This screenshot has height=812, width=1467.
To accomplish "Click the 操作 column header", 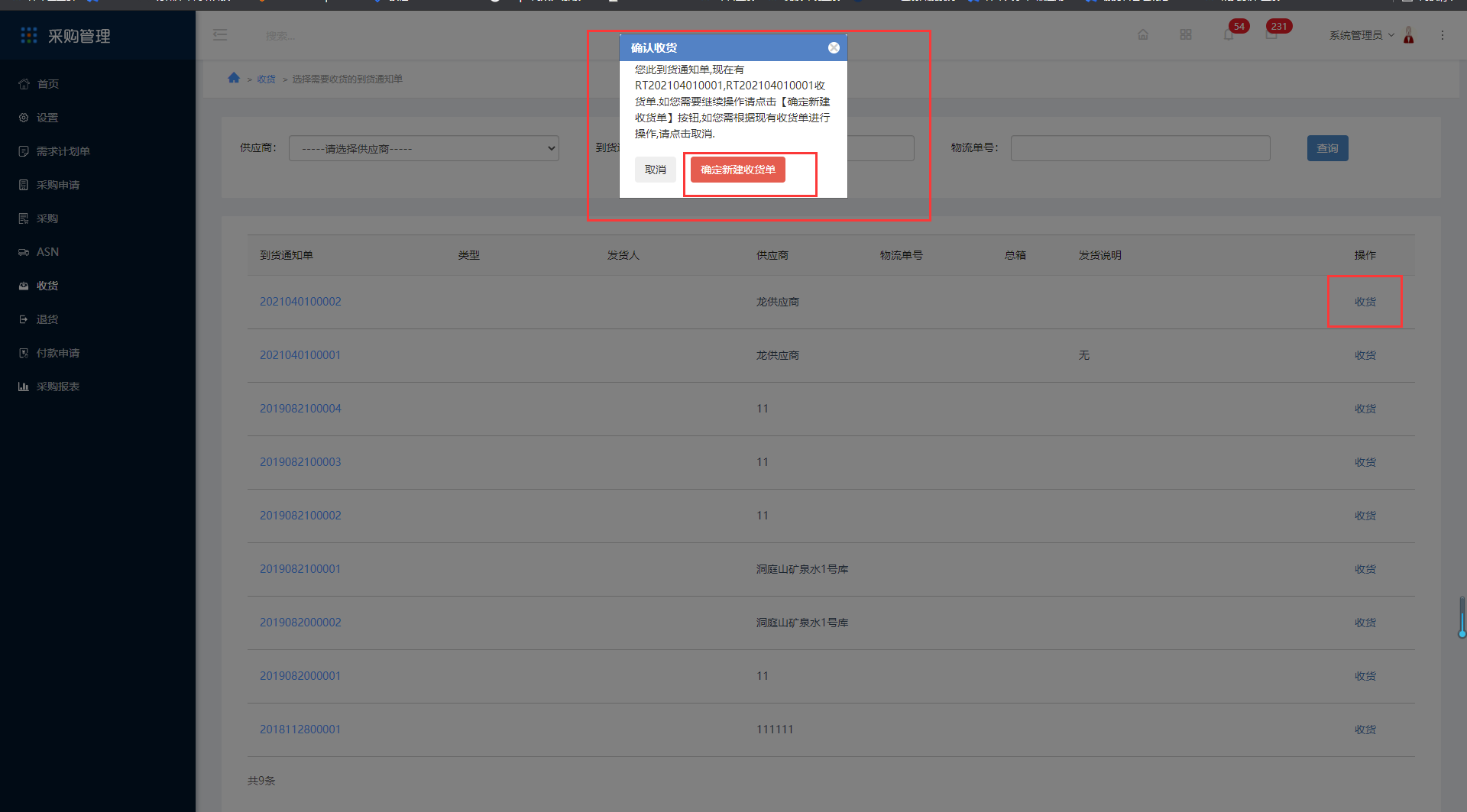I will pos(1365,255).
